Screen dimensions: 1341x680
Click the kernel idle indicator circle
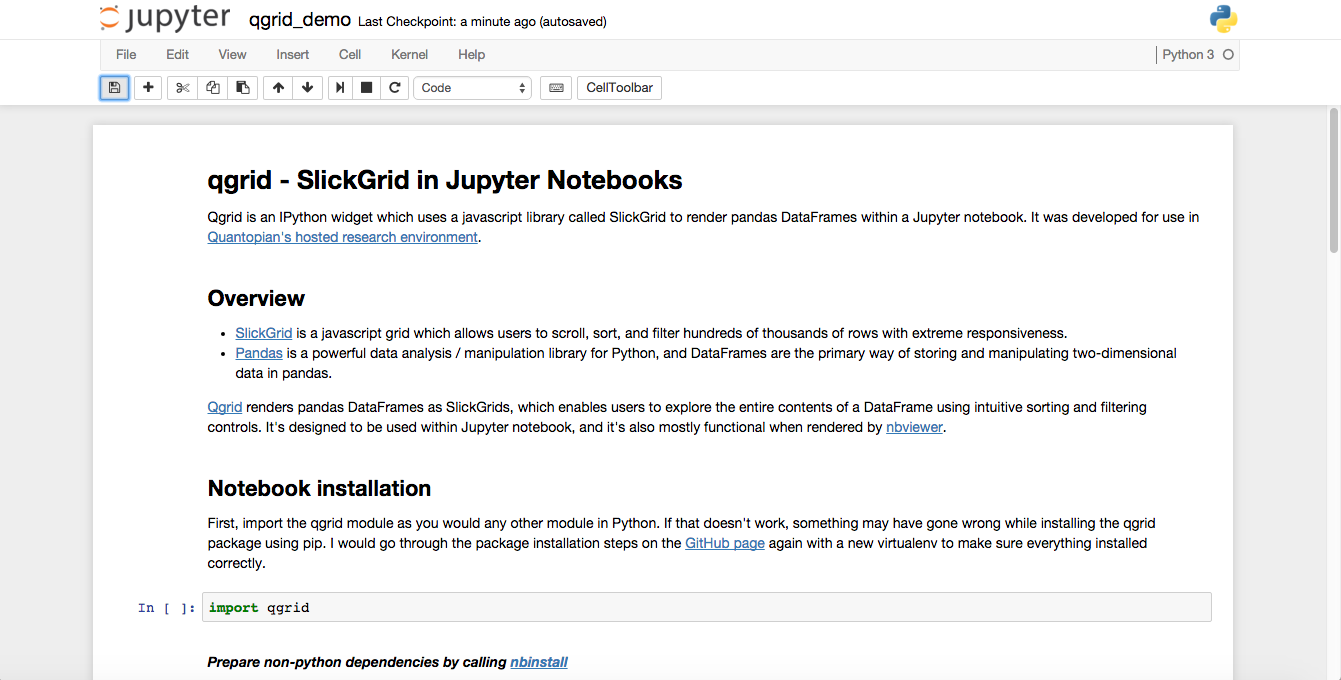point(1228,55)
